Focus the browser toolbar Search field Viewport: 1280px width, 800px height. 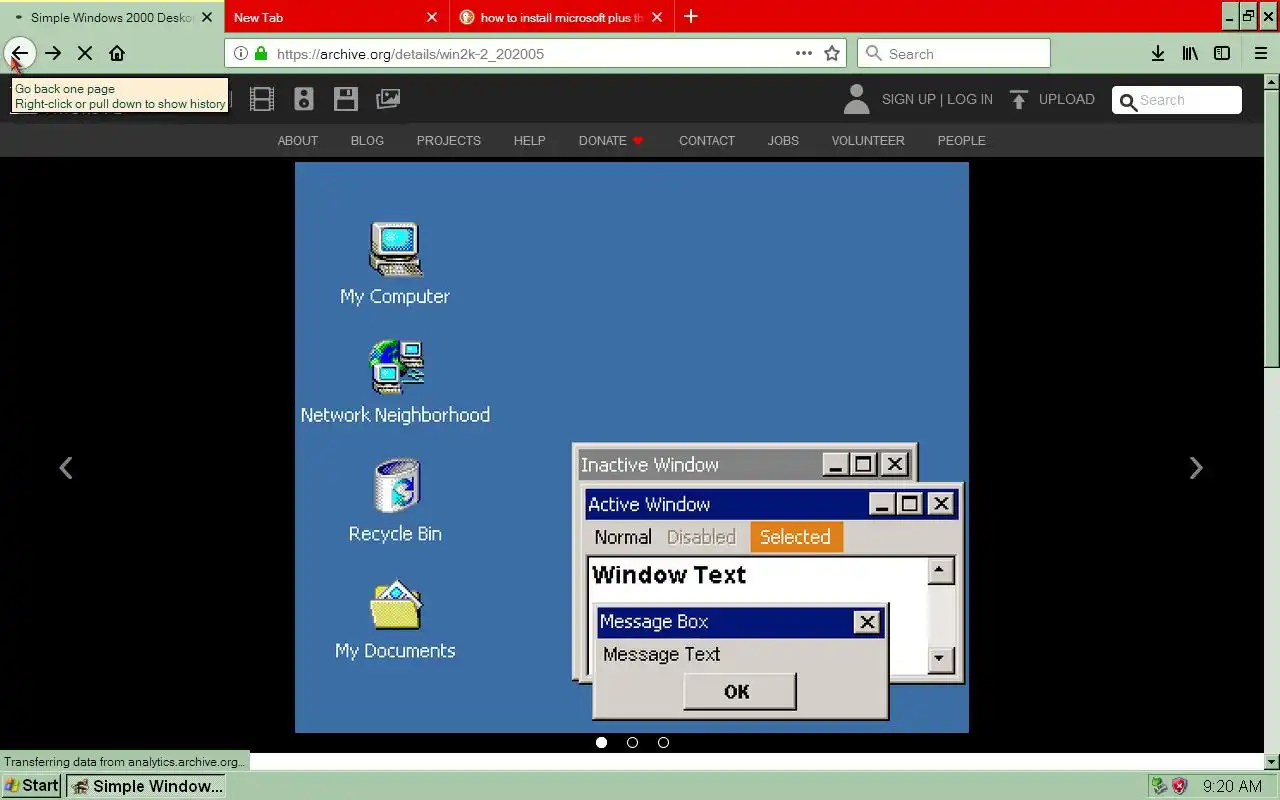click(954, 54)
